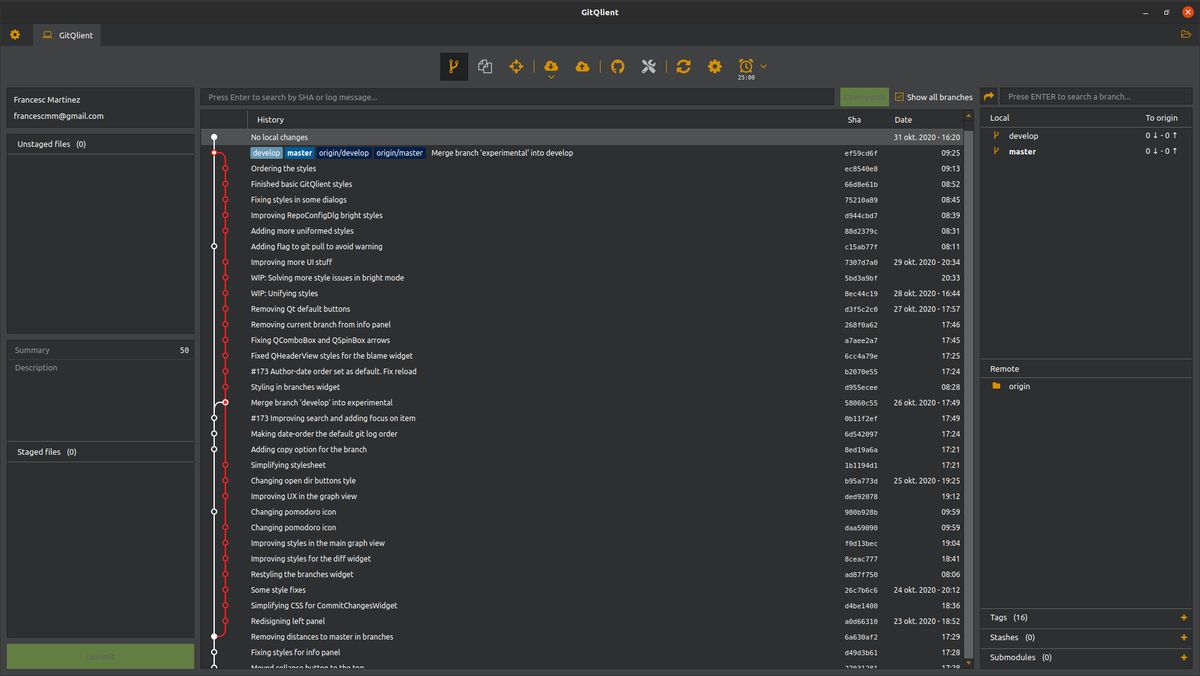Push changes with the cloud upload icon
The height and width of the screenshot is (676, 1200).
click(583, 66)
